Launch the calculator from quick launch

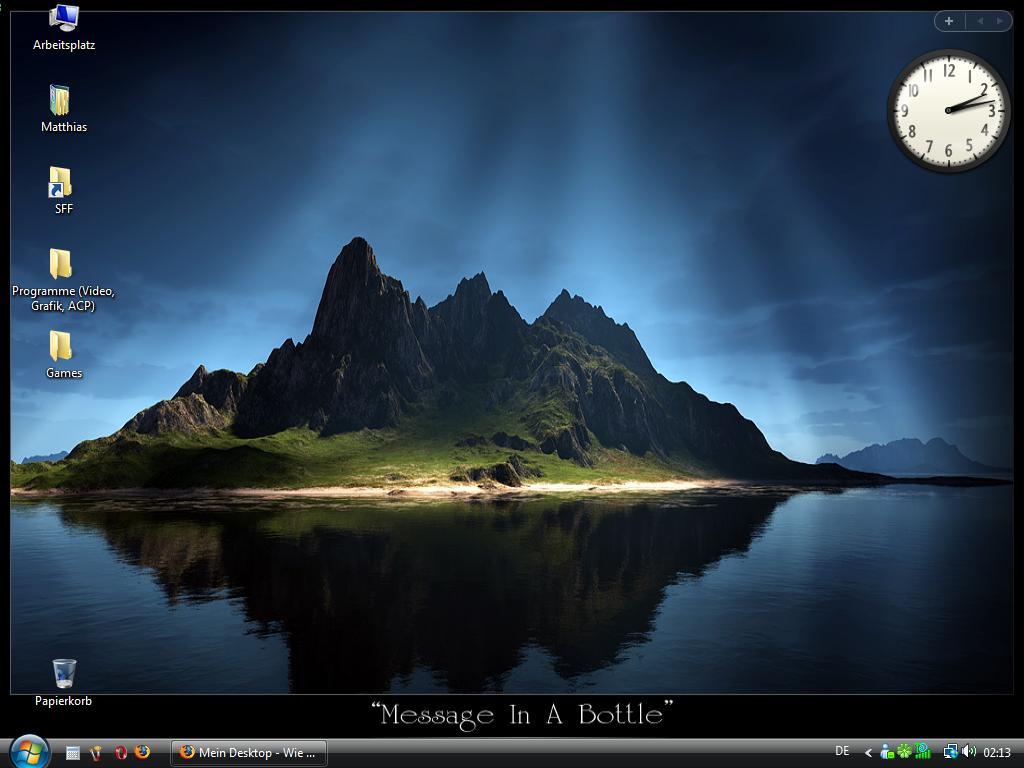[x=73, y=752]
